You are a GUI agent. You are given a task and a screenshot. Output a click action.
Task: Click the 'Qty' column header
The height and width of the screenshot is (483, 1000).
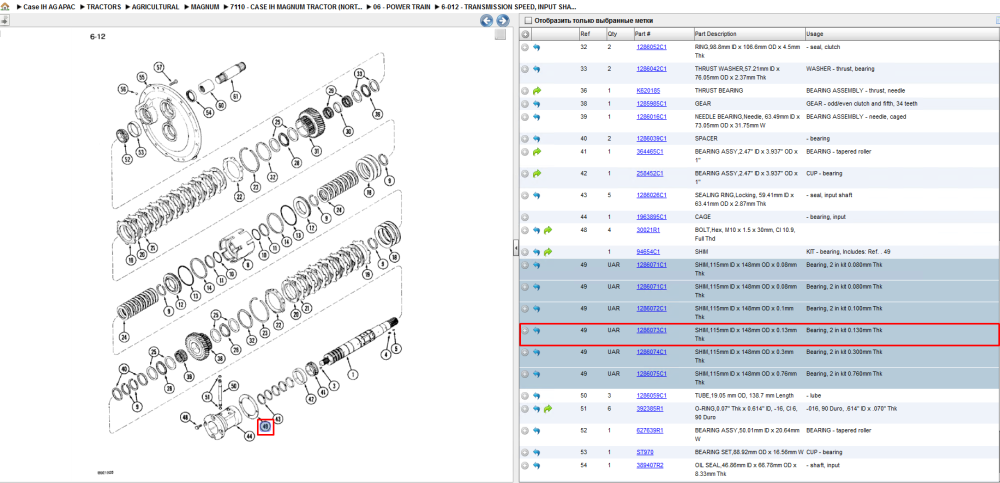(x=612, y=34)
